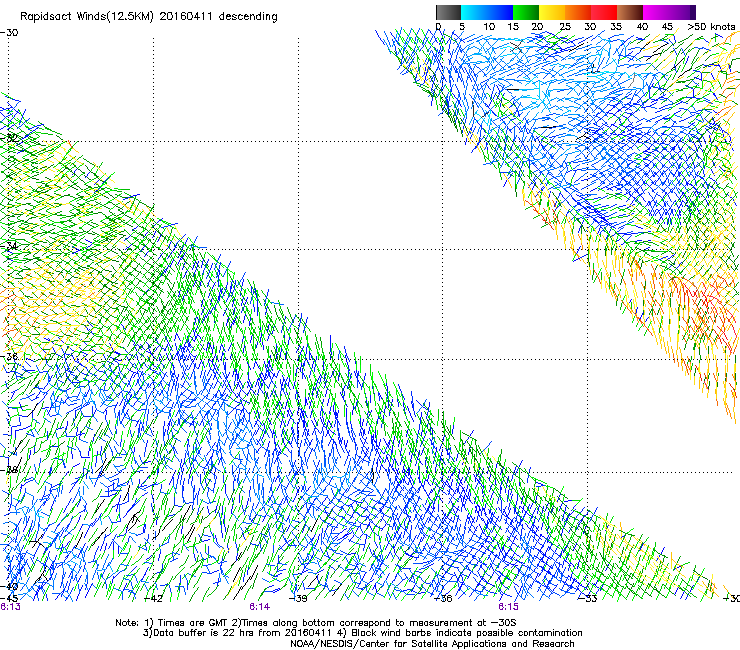The width and height of the screenshot is (740, 650).
Task: Click the 'Data buffer is 22 hrs' note line
Action: pyautogui.click(x=362, y=633)
